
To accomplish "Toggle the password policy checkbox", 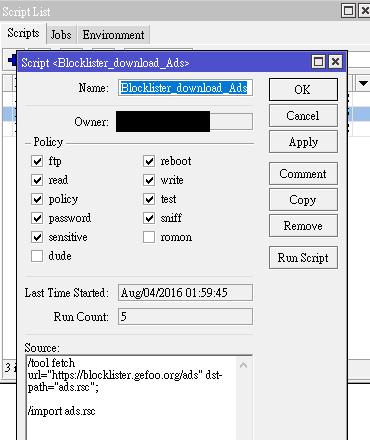I will click(37, 218).
